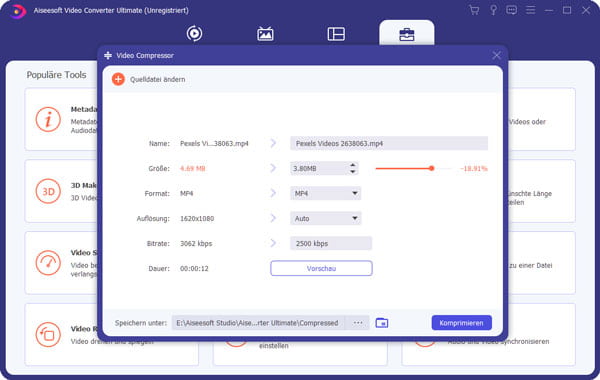Close the Video Compressor dialog

(x=496, y=55)
